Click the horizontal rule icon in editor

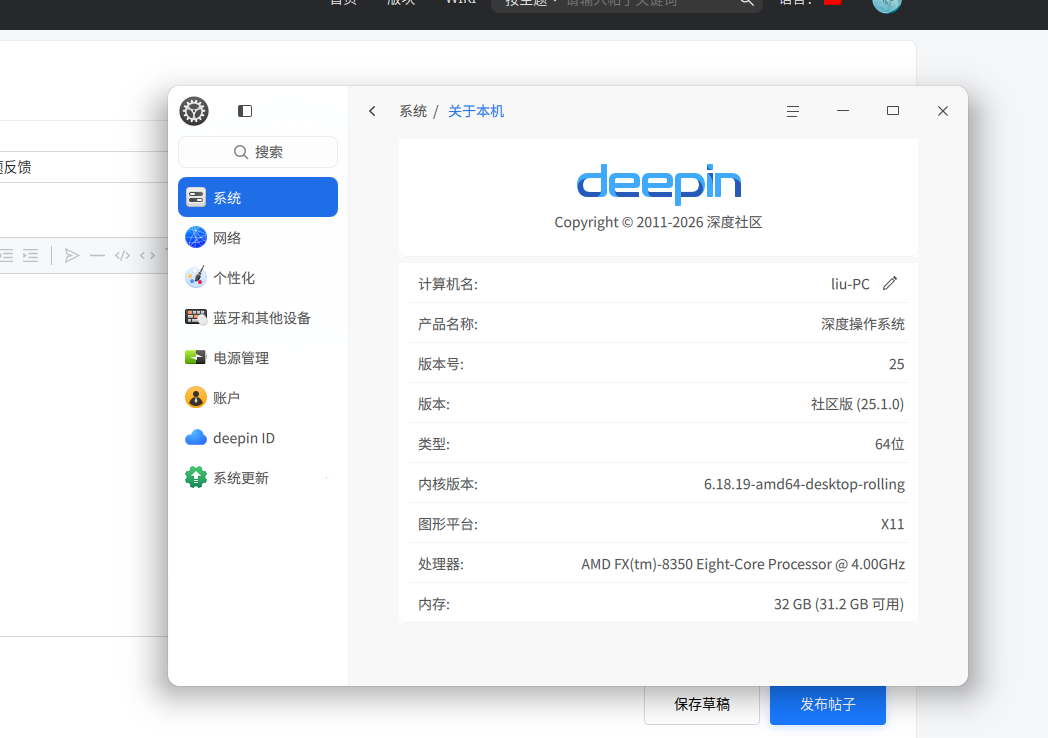click(x=97, y=255)
